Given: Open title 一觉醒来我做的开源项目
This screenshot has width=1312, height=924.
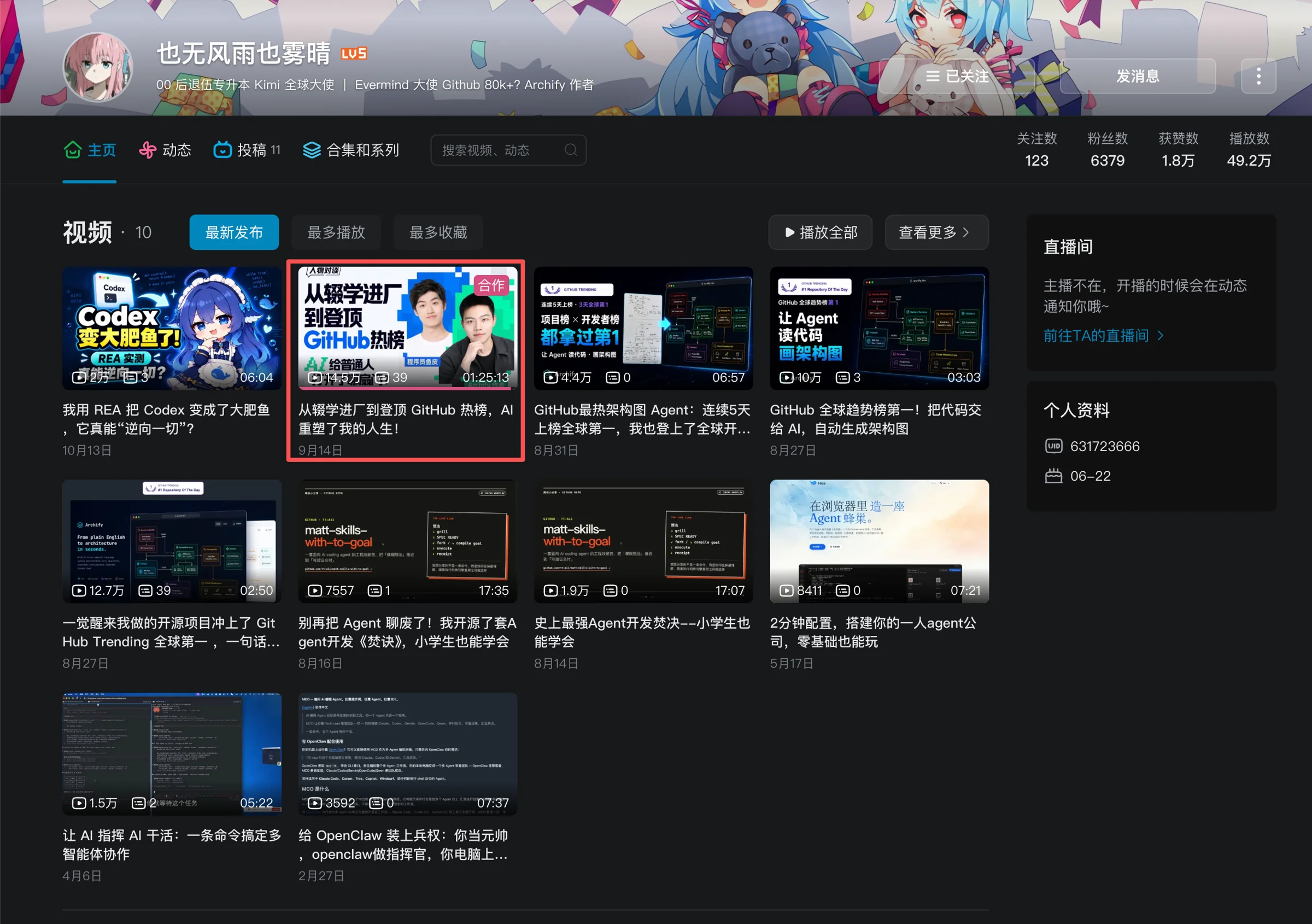Looking at the screenshot, I should click(172, 632).
